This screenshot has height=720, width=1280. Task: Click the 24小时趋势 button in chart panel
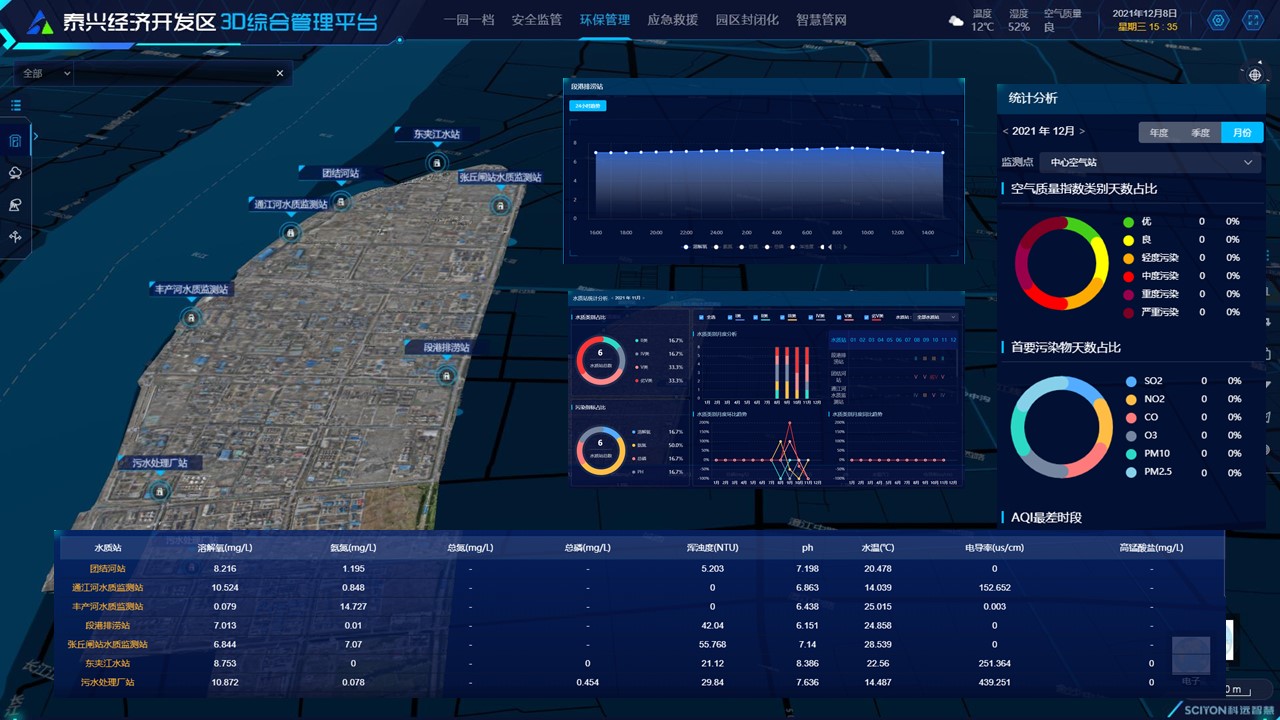[587, 105]
